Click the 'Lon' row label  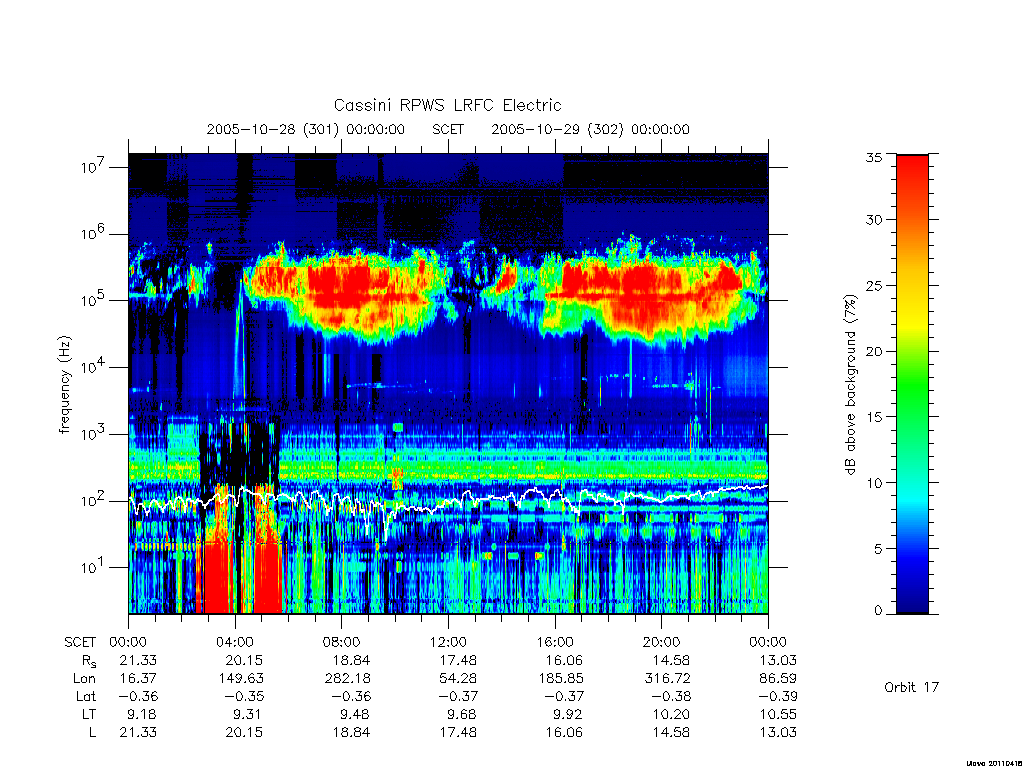(x=84, y=679)
